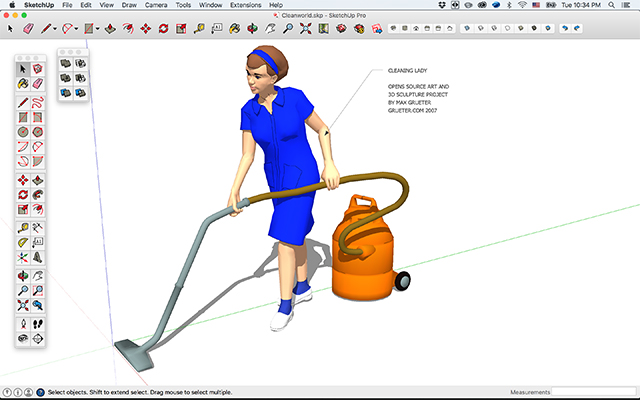Open the Edit menu

(86, 5)
